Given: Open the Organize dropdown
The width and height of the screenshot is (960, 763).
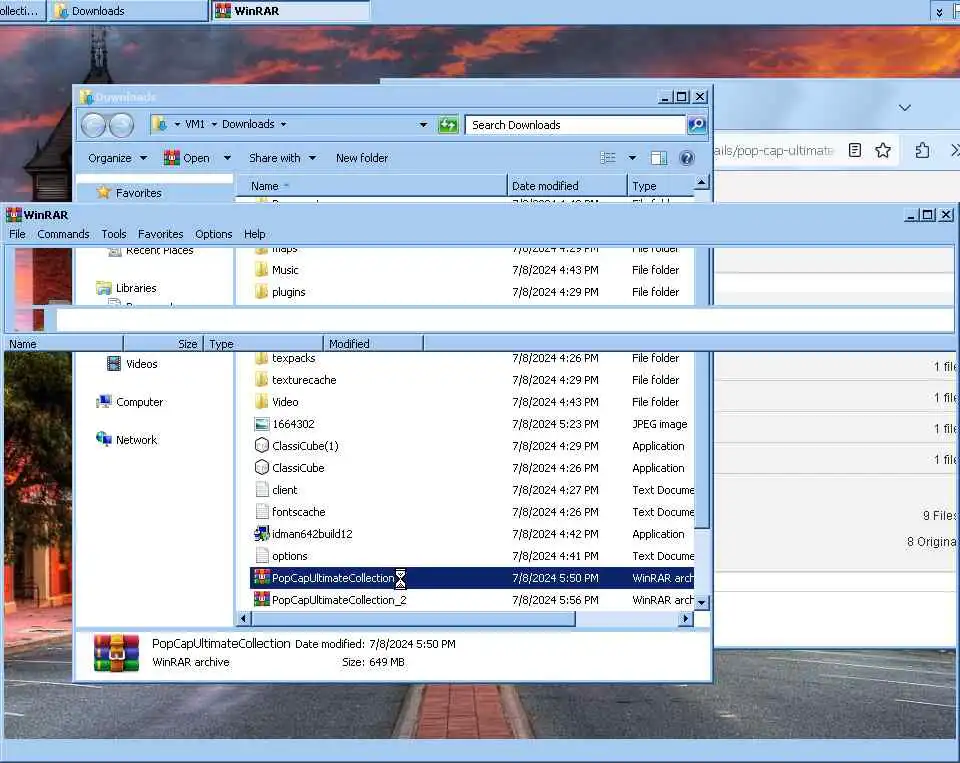Looking at the screenshot, I should [x=118, y=158].
